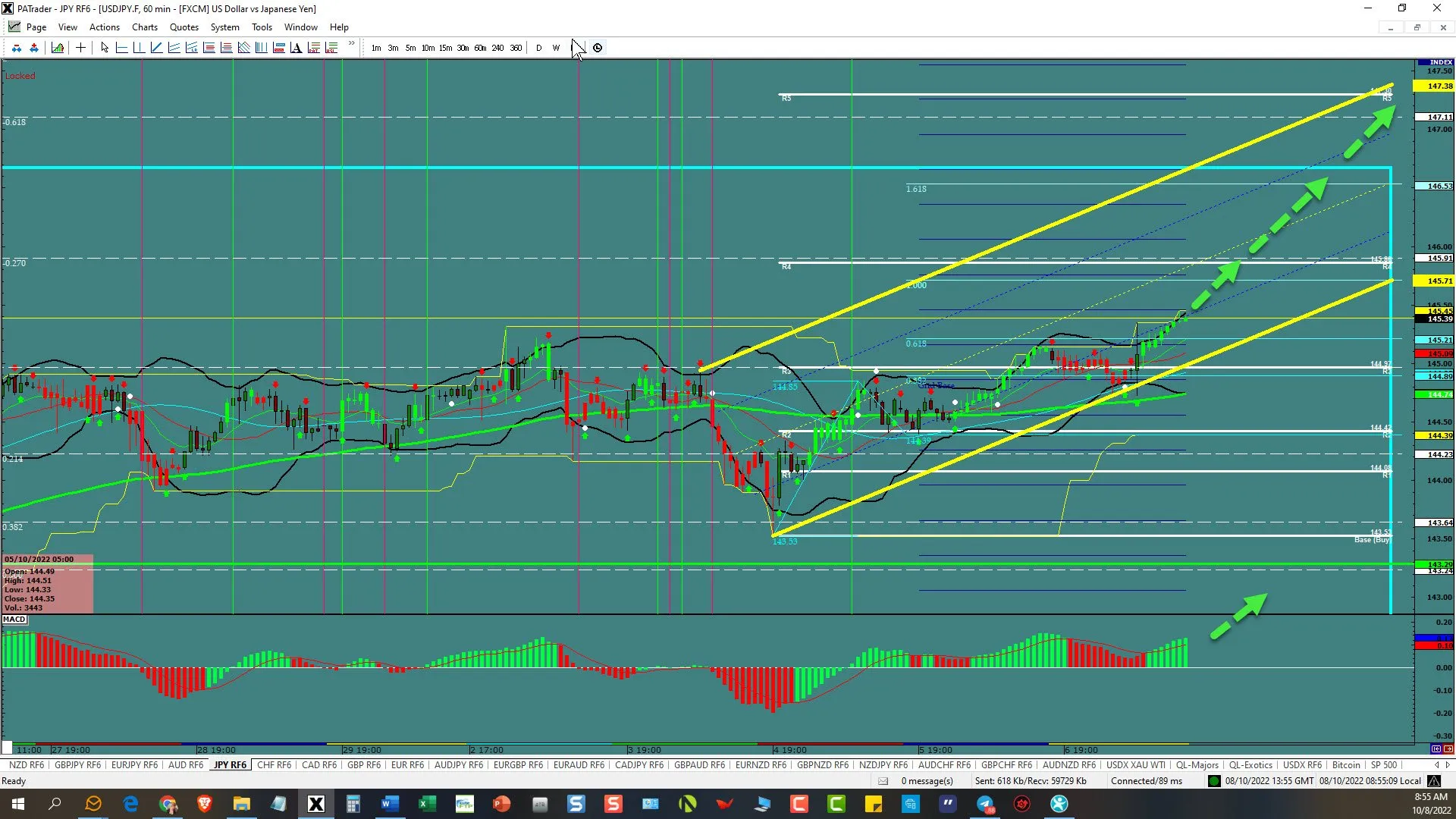Switch to 240 minute timeframe
The width and height of the screenshot is (1456, 819).
click(x=497, y=48)
